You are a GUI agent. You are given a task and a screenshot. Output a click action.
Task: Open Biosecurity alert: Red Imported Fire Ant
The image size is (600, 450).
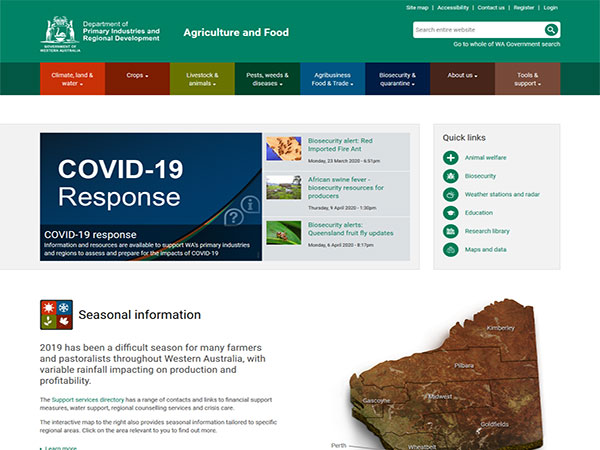[x=340, y=145]
